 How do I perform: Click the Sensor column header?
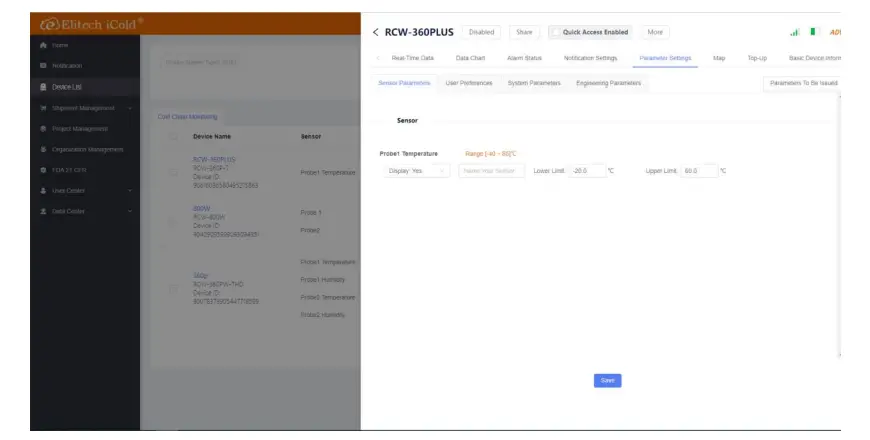click(x=311, y=136)
